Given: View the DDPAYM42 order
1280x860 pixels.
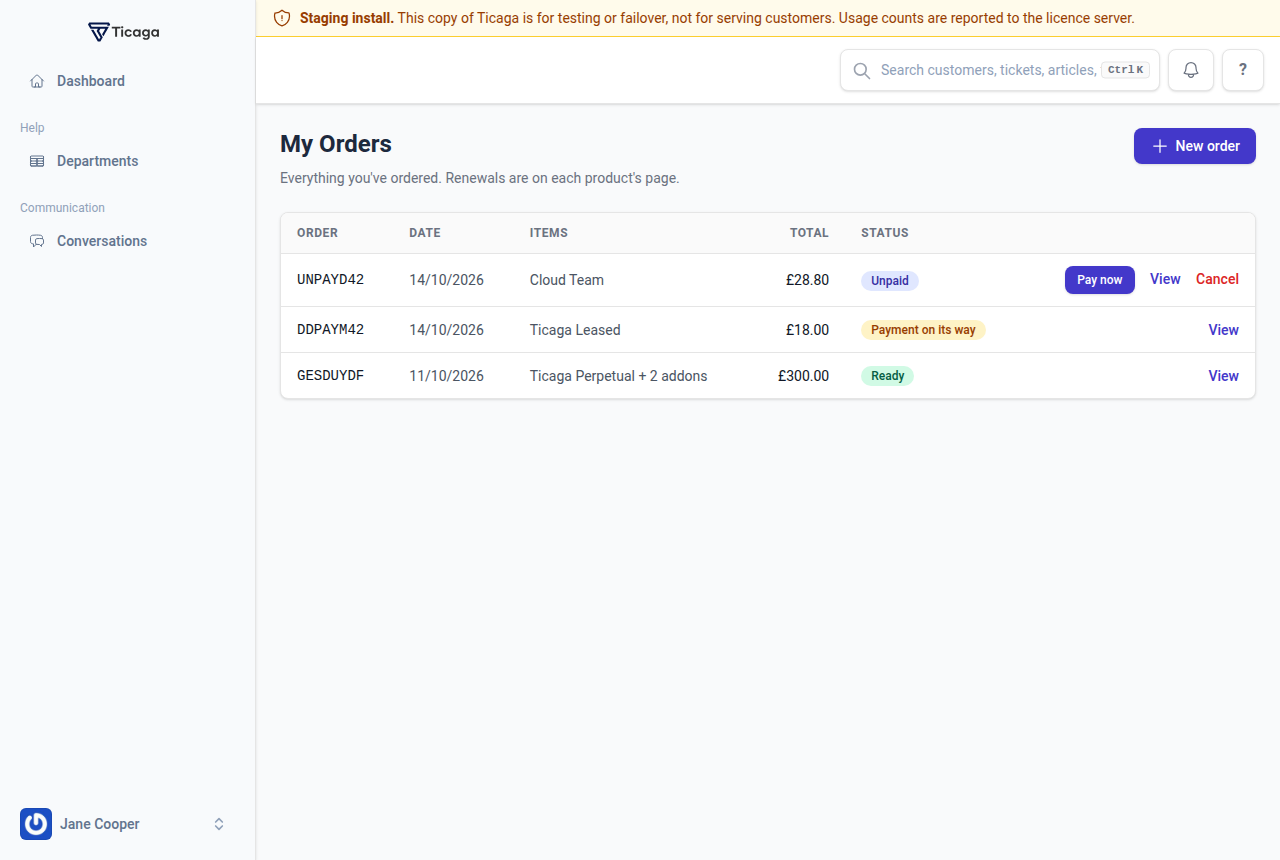Looking at the screenshot, I should click(1224, 330).
